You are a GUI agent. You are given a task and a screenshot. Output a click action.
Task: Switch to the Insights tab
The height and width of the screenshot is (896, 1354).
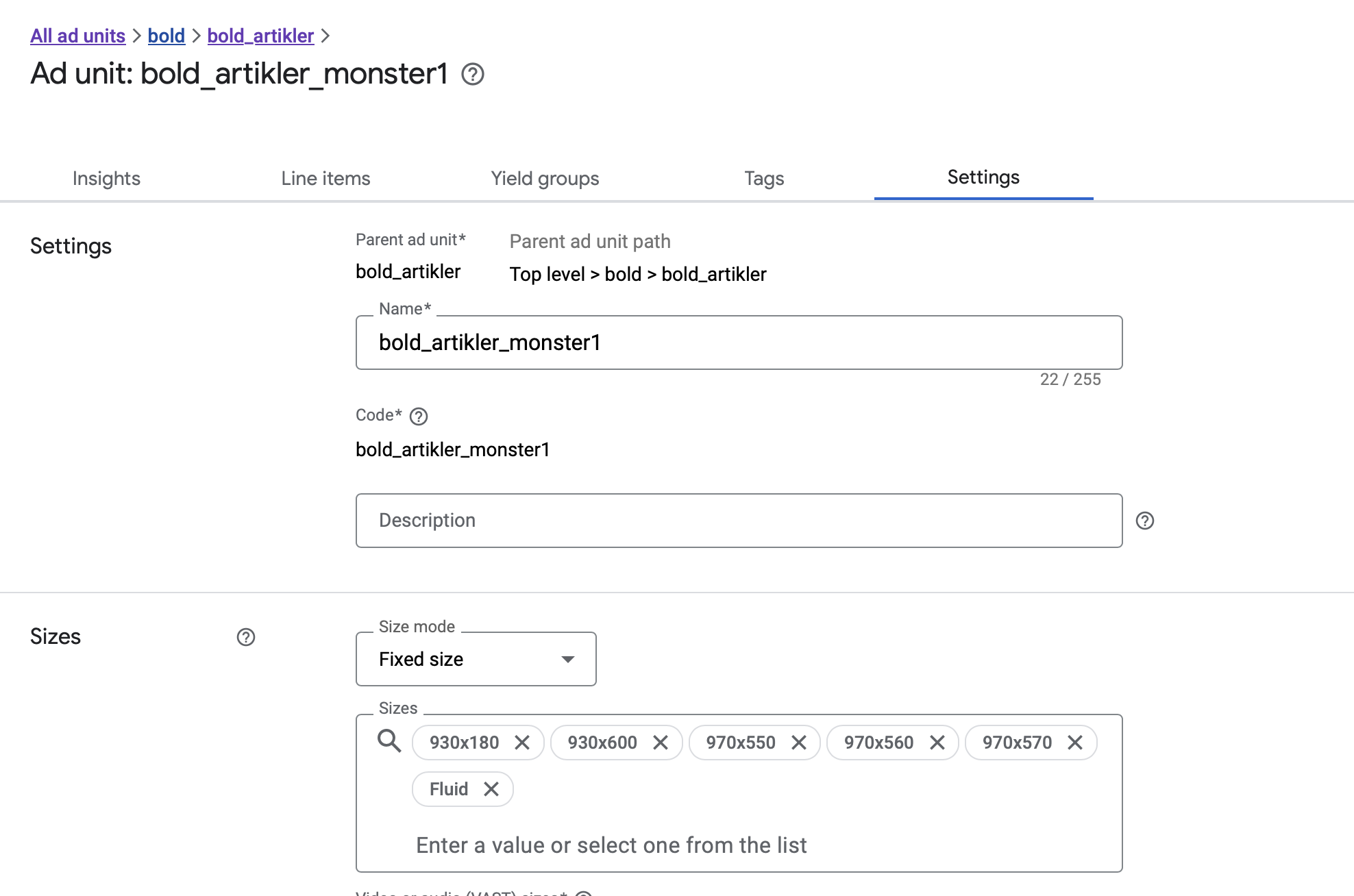(x=106, y=178)
